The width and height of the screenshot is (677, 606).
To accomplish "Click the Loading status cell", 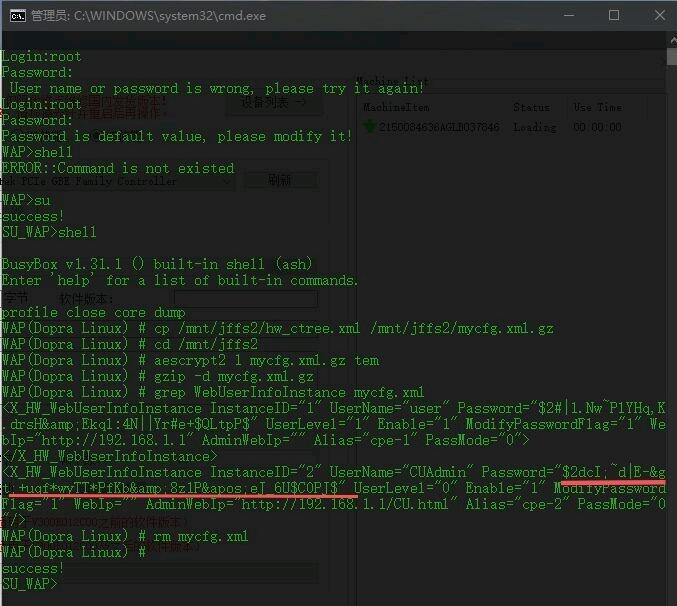I will coord(535,127).
